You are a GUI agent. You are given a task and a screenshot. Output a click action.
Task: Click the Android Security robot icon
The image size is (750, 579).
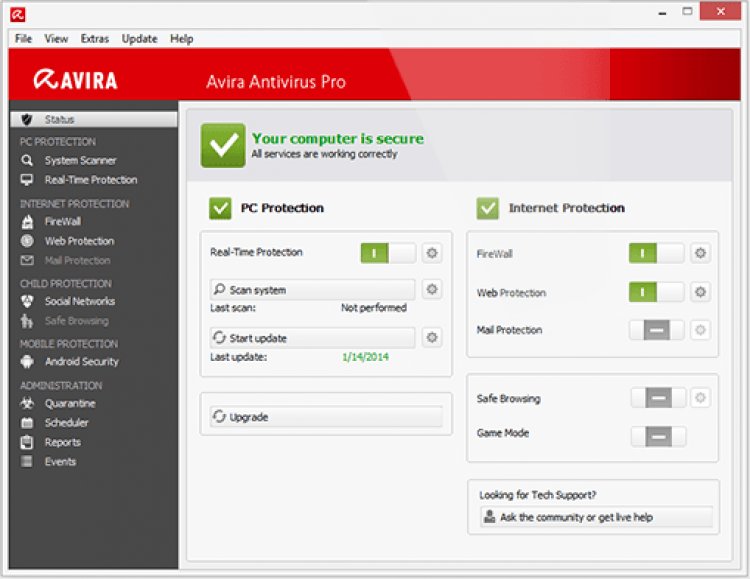(x=27, y=361)
